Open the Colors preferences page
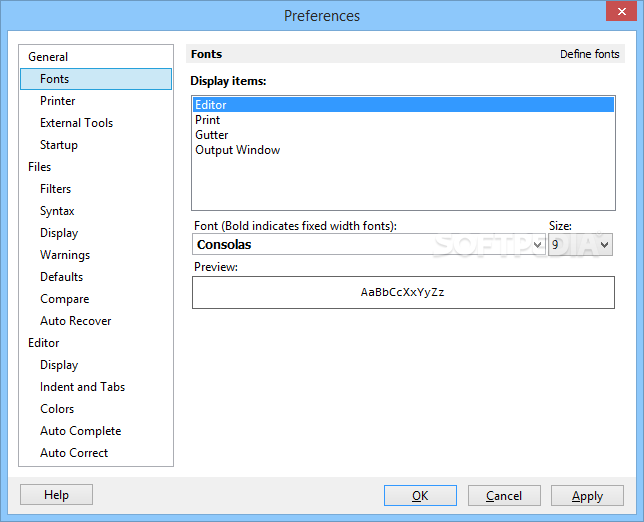Screen dimensions: 644x522 (57, 409)
